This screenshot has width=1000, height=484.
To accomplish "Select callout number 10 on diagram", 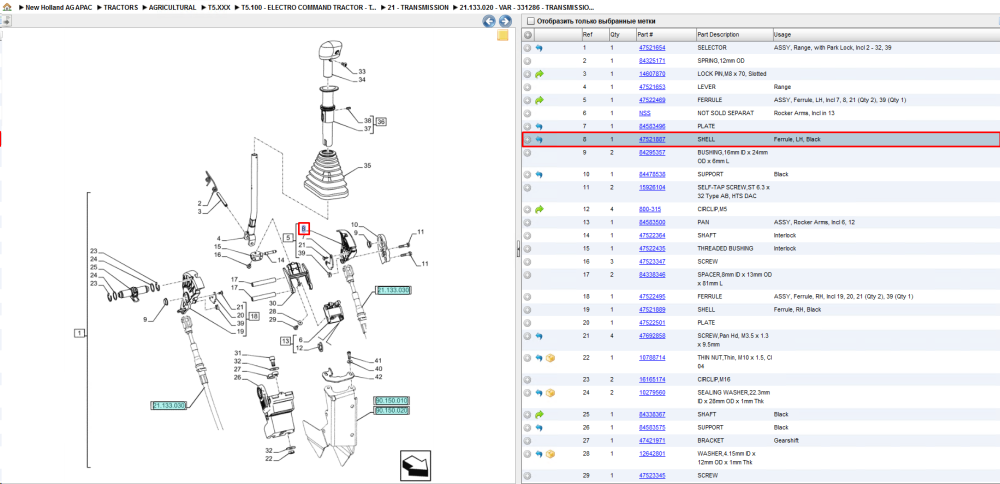I will 355,224.
